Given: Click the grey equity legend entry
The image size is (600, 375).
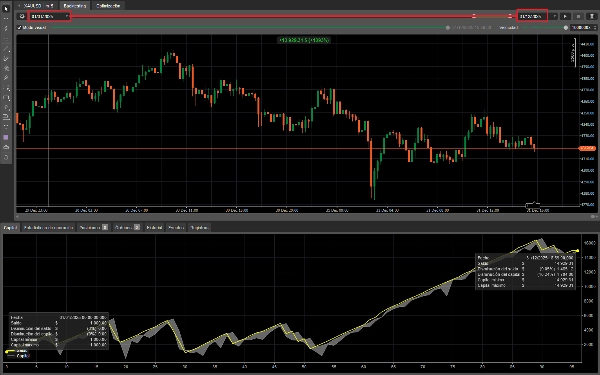Looking at the screenshot, I should click(18, 356).
